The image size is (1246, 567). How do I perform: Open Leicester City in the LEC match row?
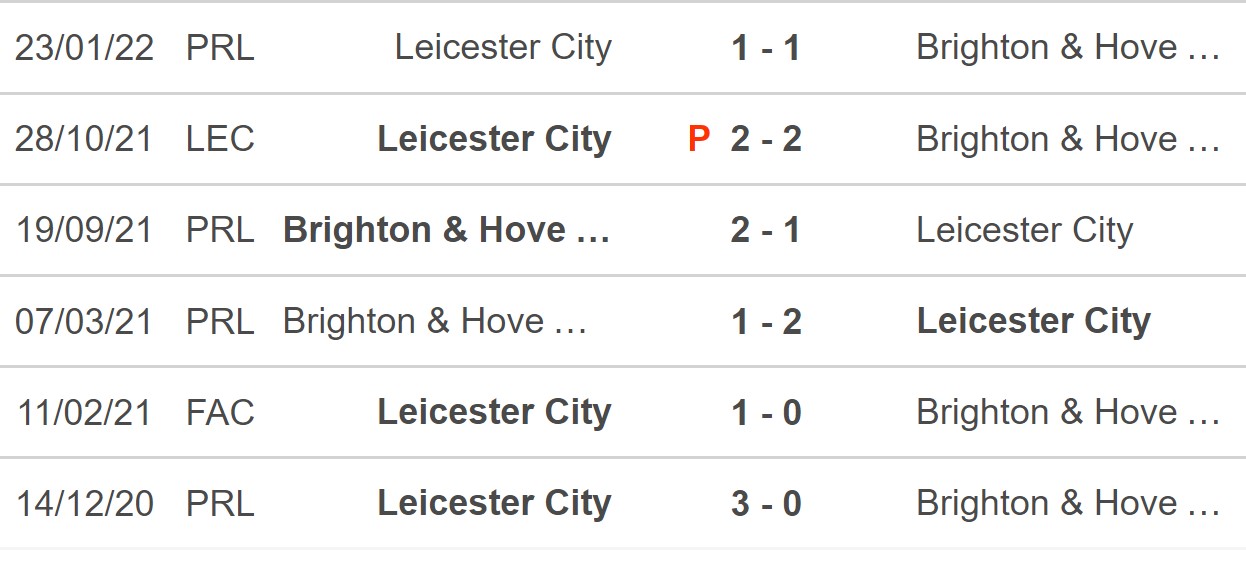click(x=494, y=139)
